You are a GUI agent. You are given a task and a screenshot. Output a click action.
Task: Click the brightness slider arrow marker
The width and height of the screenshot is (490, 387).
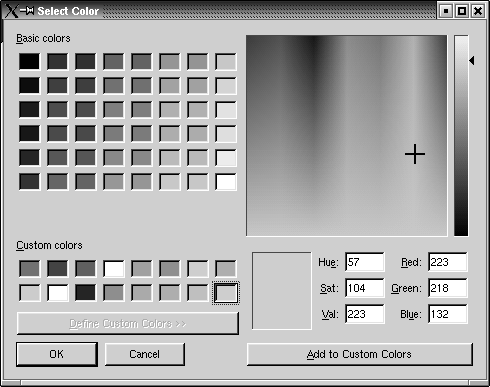pos(472,61)
